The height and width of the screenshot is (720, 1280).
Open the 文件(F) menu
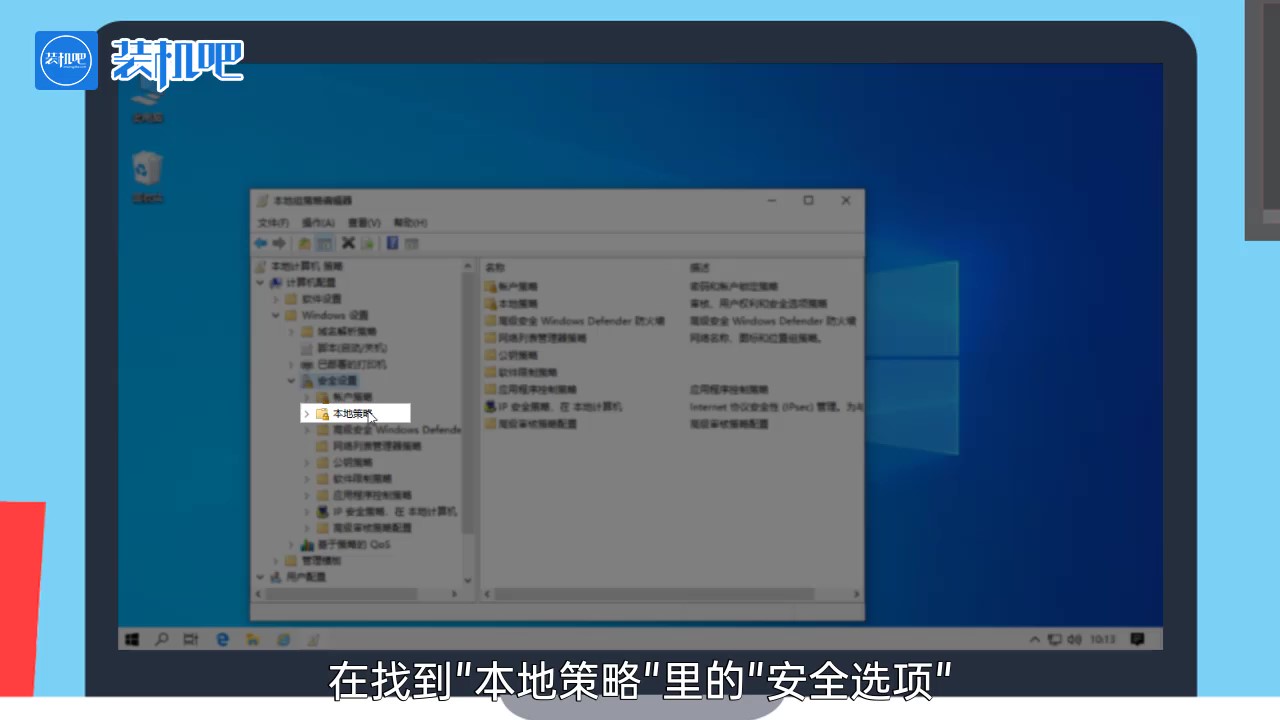[271, 222]
